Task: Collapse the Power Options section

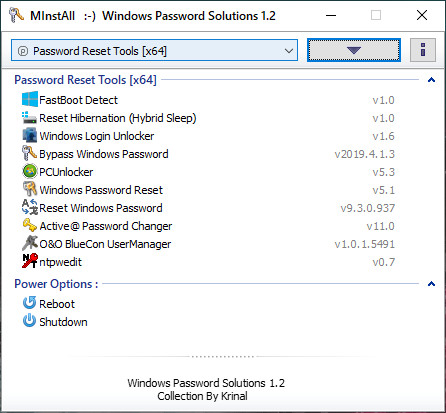Action: [431, 284]
